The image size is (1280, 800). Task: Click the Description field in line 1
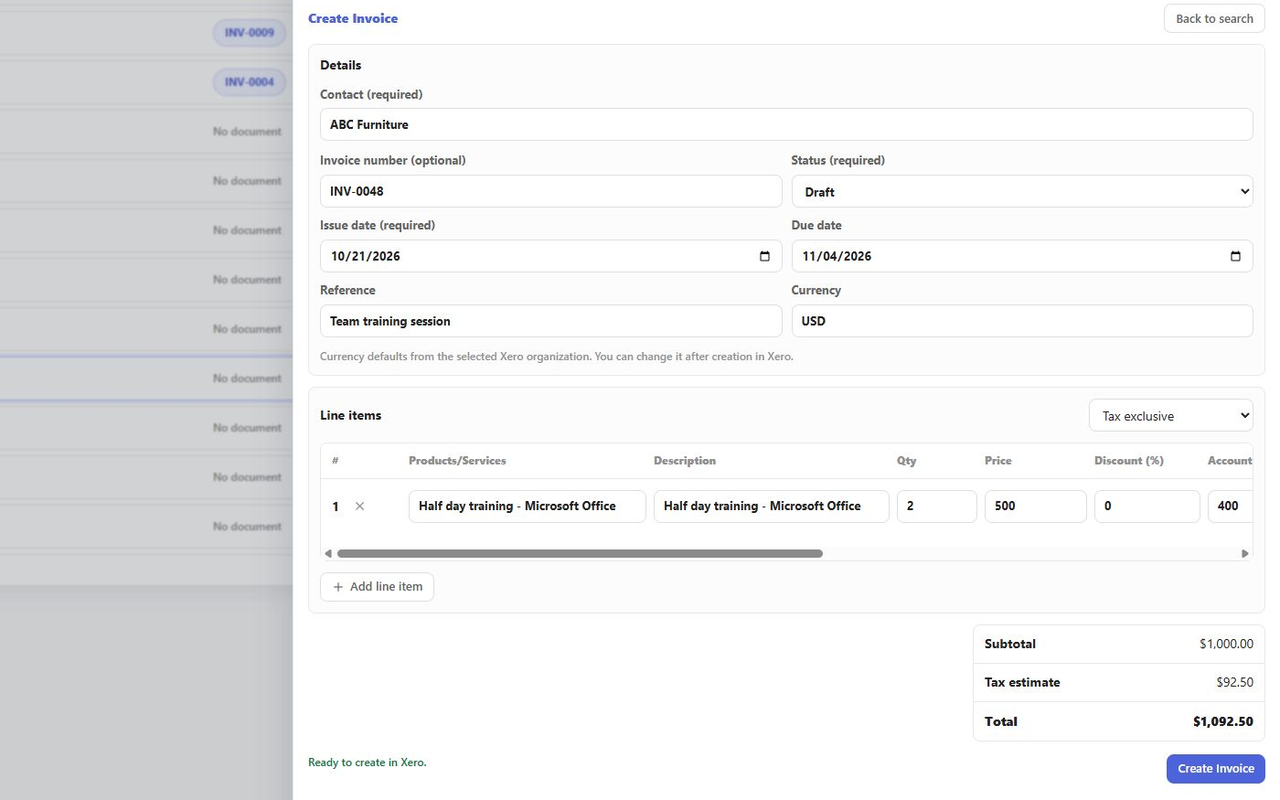(x=772, y=506)
